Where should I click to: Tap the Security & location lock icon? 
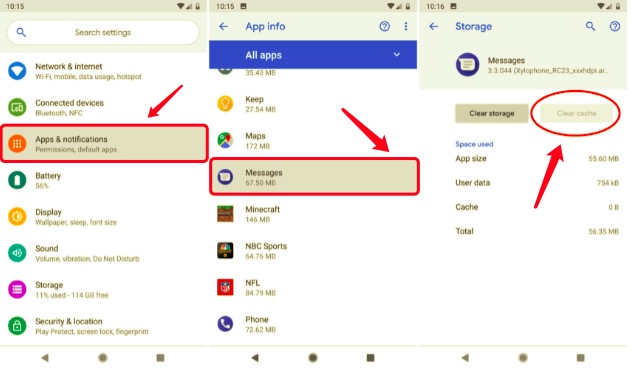pyautogui.click(x=17, y=326)
